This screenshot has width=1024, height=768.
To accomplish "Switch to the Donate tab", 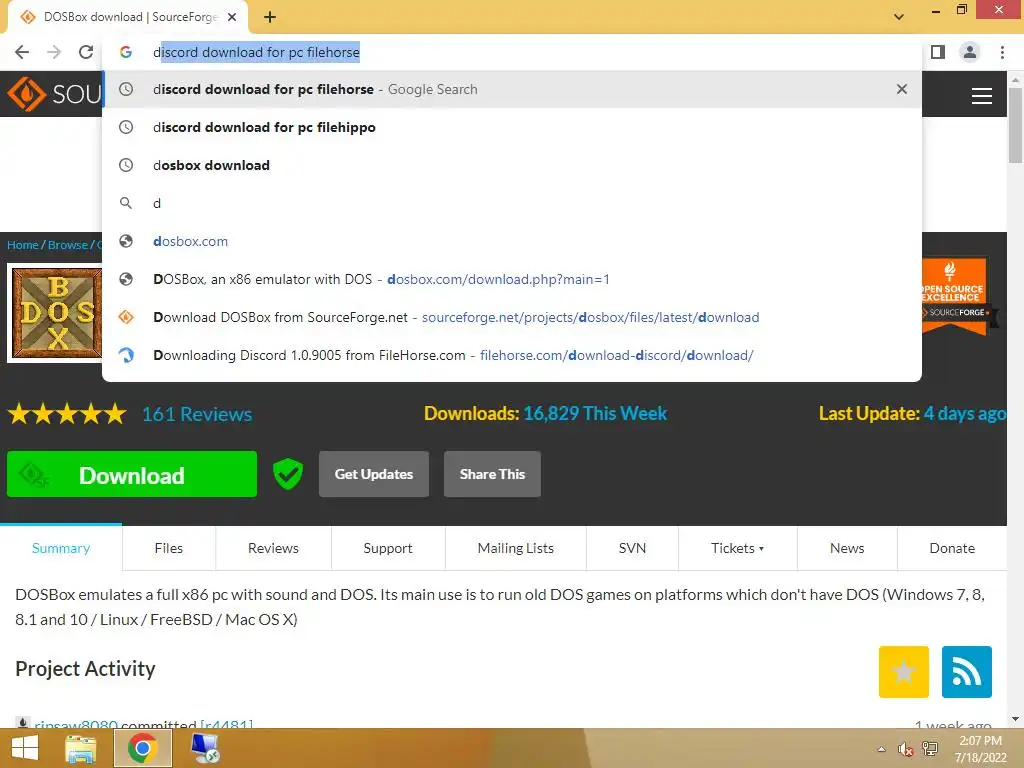I will coord(952,548).
